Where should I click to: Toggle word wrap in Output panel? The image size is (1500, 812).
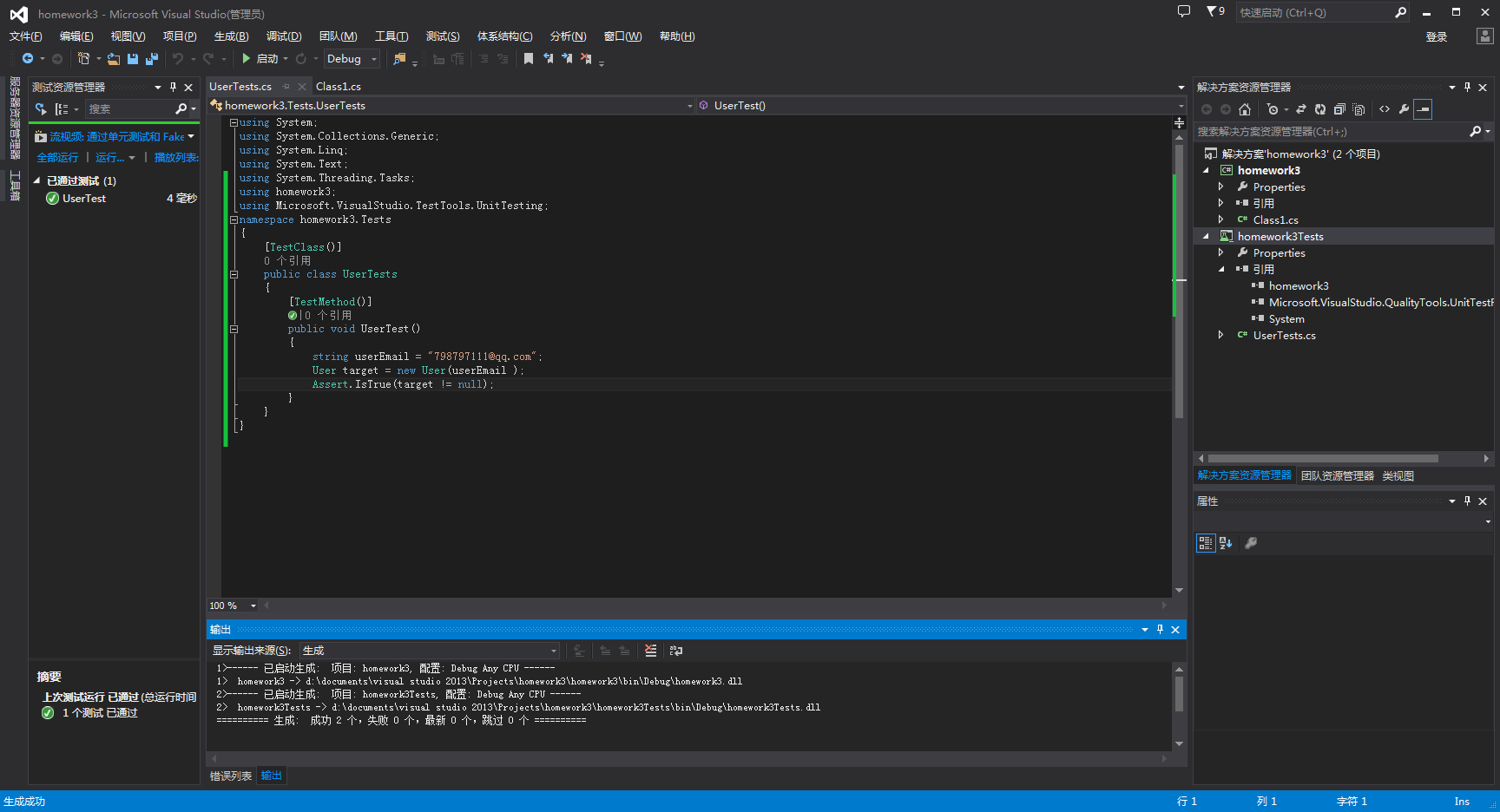[676, 651]
